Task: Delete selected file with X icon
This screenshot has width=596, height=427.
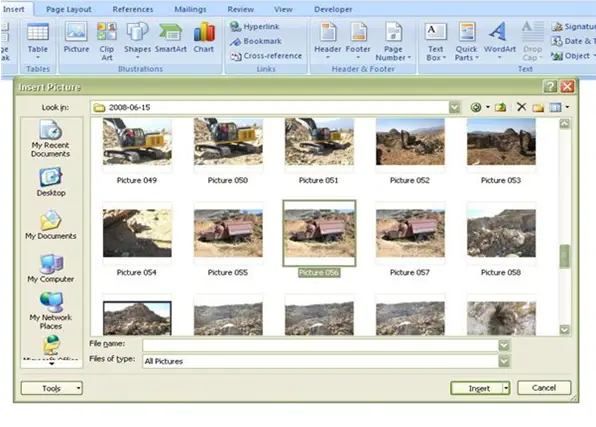Action: [522, 107]
